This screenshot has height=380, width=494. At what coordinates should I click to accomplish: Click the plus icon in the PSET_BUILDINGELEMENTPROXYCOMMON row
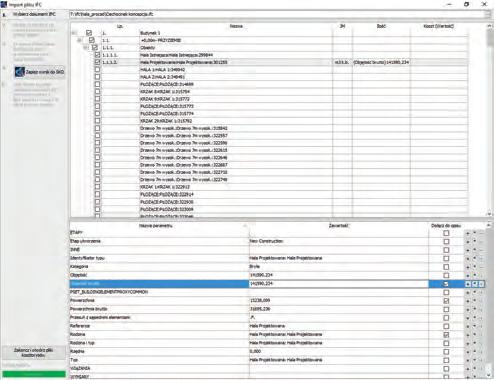click(468, 293)
